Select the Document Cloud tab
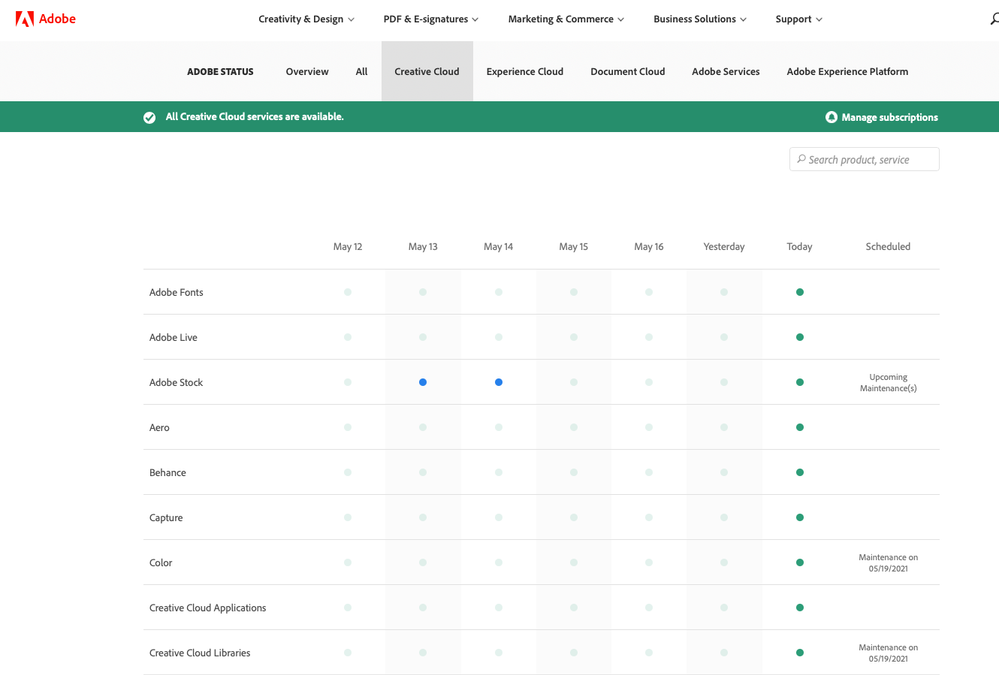 [627, 72]
